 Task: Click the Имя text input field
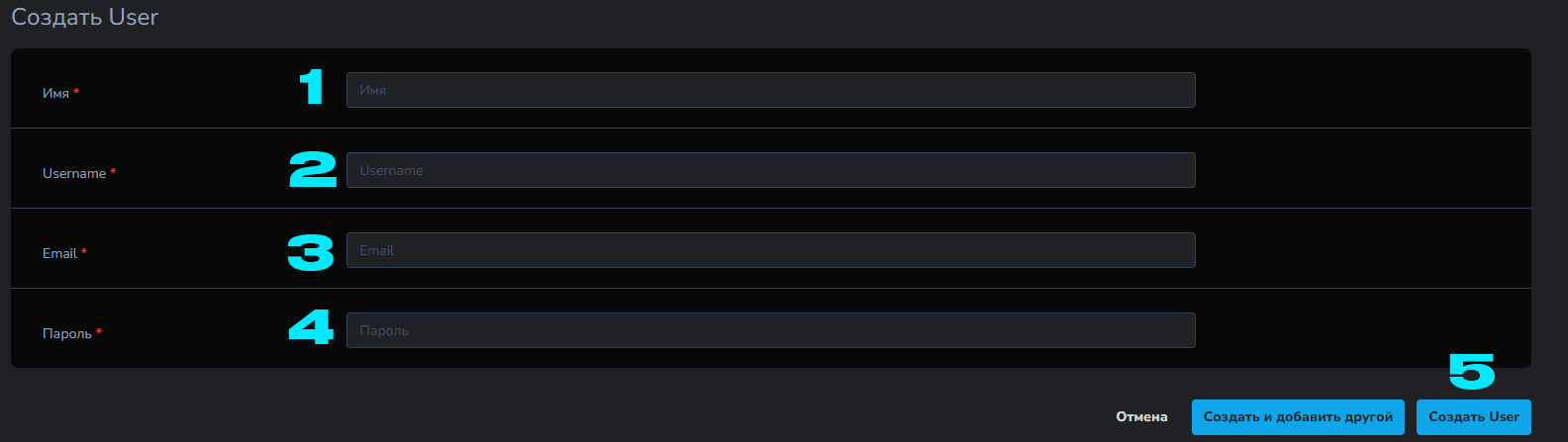click(x=770, y=90)
